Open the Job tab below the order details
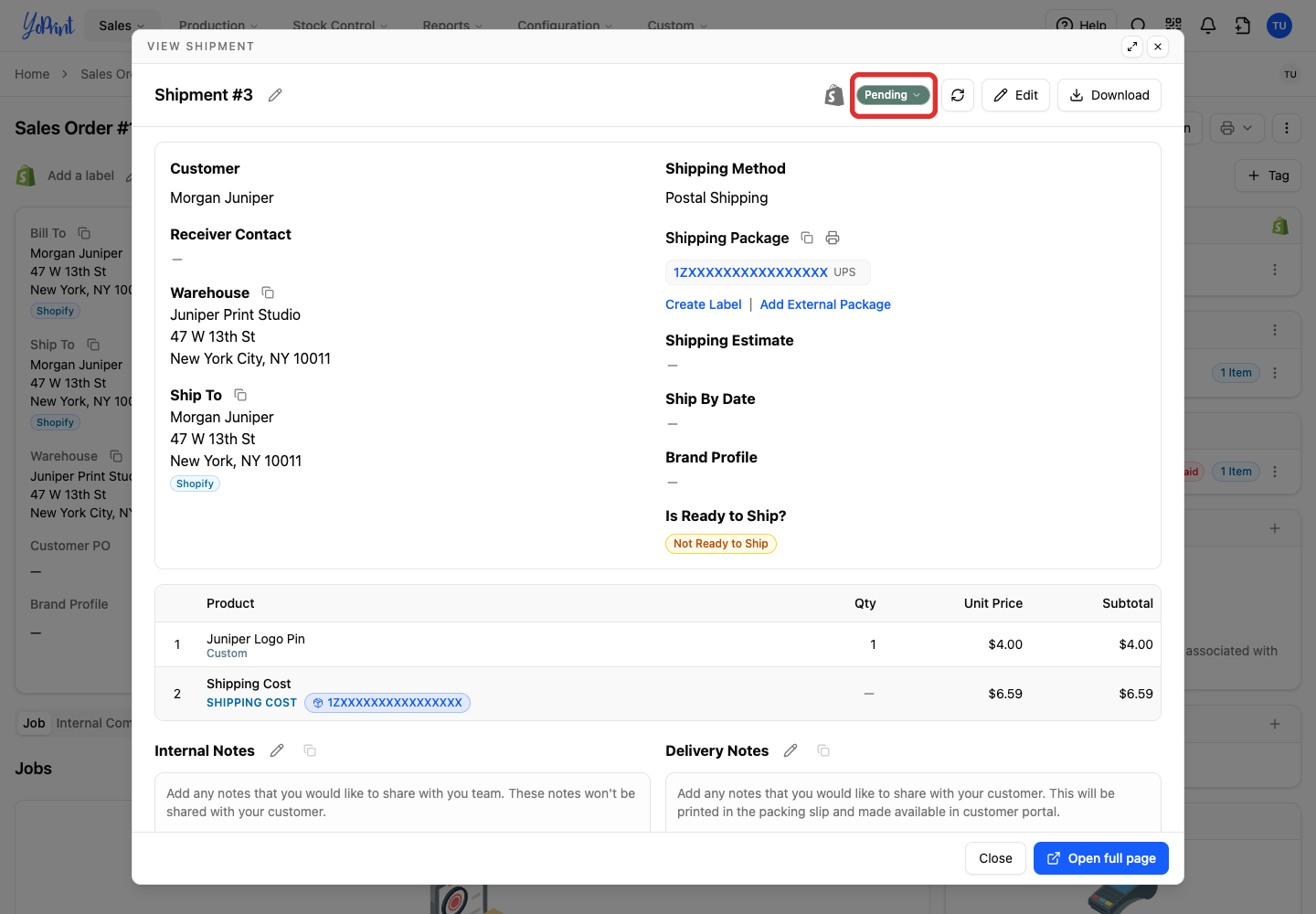Viewport: 1316px width, 914px height. [34, 723]
